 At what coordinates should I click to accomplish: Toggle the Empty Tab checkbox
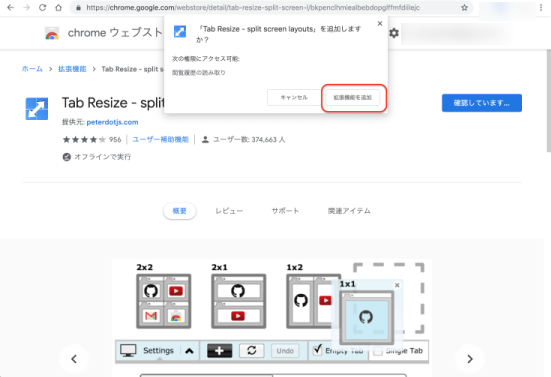[x=318, y=350]
